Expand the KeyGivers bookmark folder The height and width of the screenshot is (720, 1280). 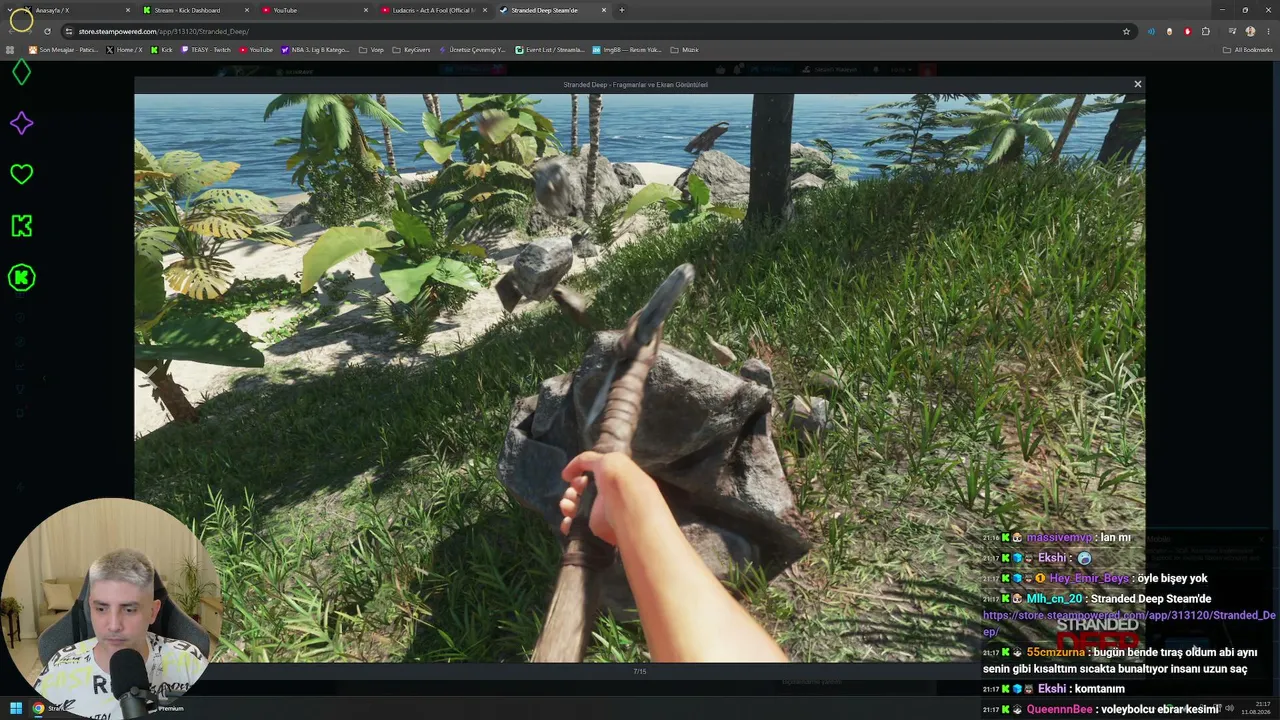coord(411,49)
